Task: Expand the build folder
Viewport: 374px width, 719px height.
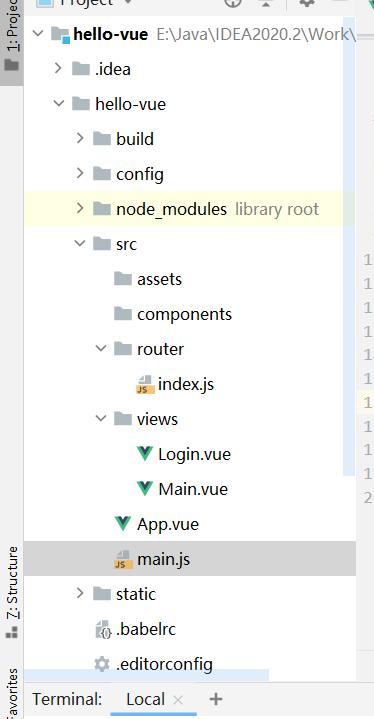Action: tap(80, 138)
